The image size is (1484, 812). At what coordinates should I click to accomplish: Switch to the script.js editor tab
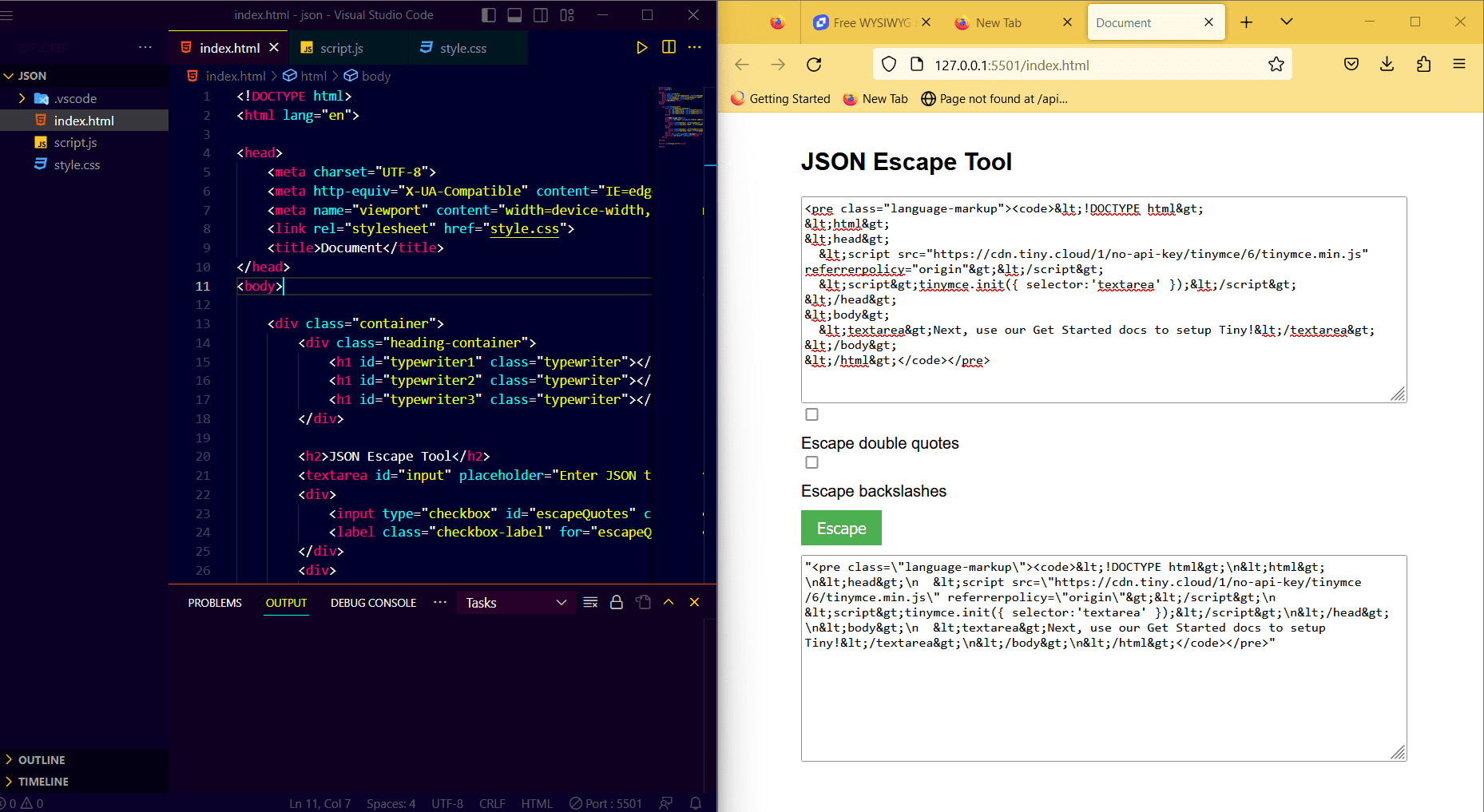click(x=348, y=48)
